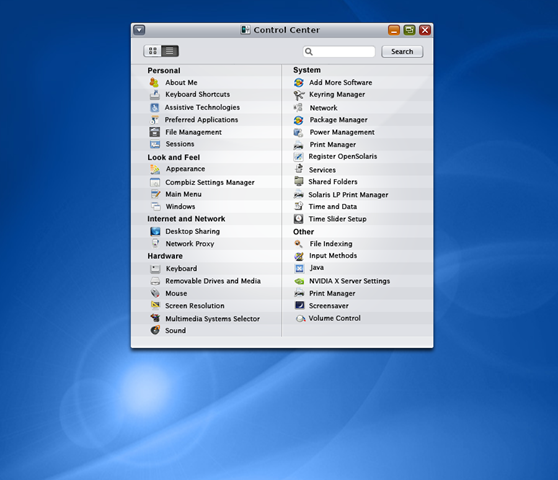Maximize the Control Center window
The width and height of the screenshot is (558, 480).
[x=409, y=30]
